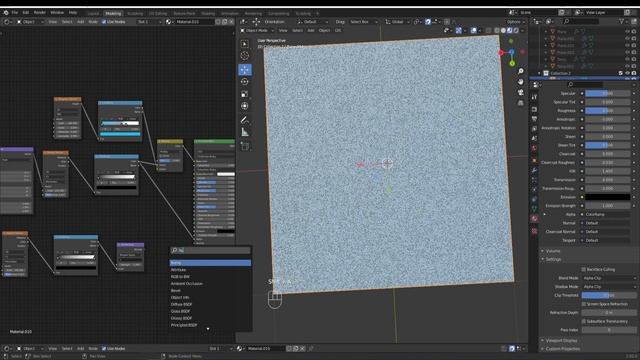Collapse the Settings panel section
The image size is (640, 360).
553,259
